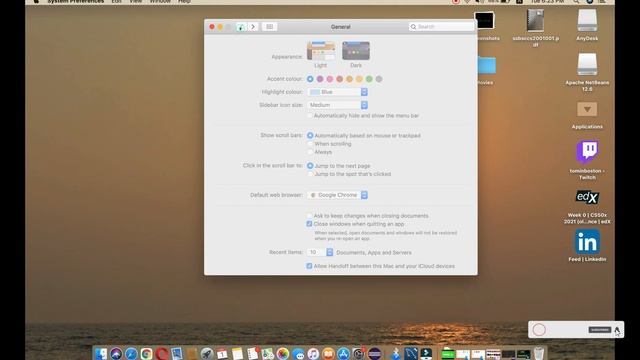Open App Store from the Dock

click(x=343, y=353)
